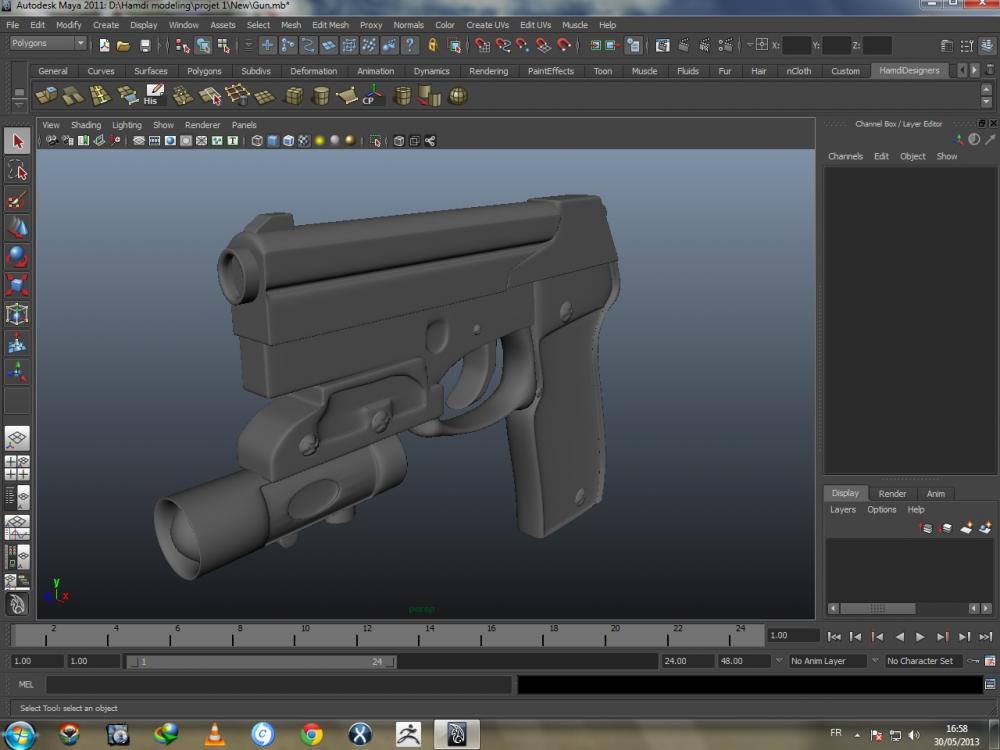Click the Save scene floppy disk icon

(145, 45)
